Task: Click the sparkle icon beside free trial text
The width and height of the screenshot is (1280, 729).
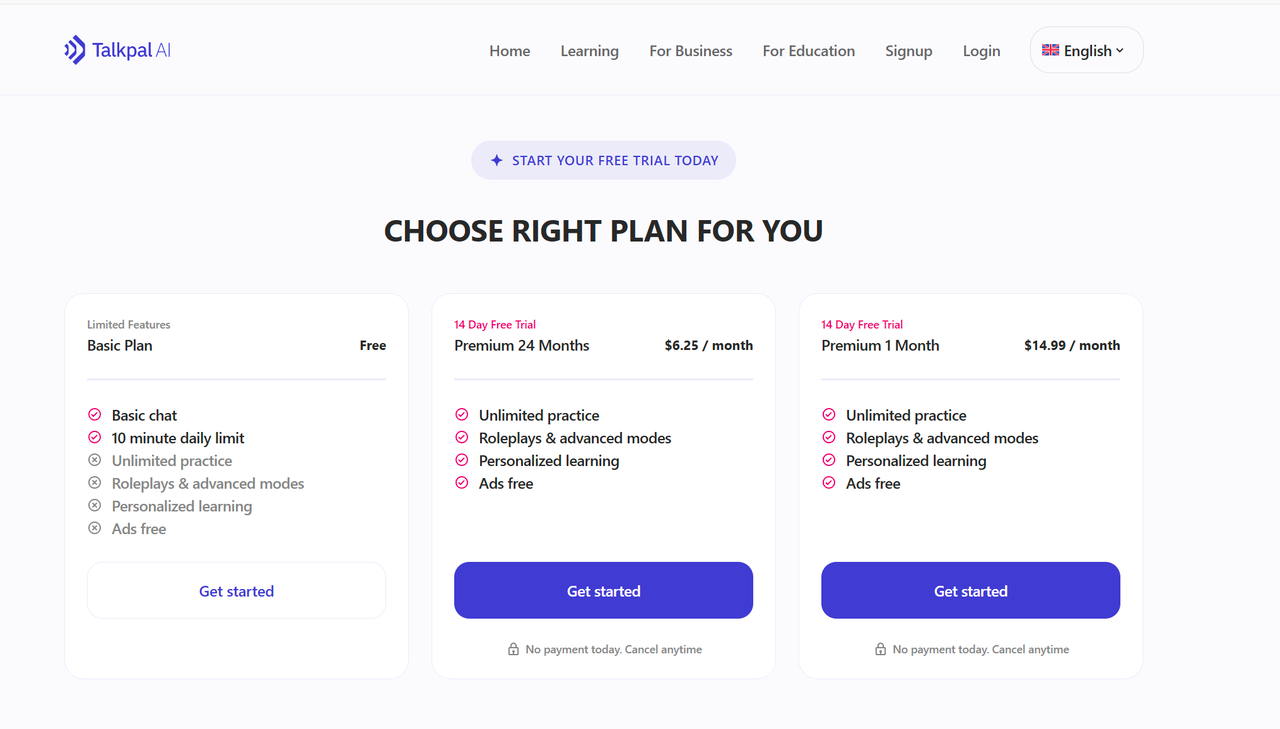Action: [496, 160]
